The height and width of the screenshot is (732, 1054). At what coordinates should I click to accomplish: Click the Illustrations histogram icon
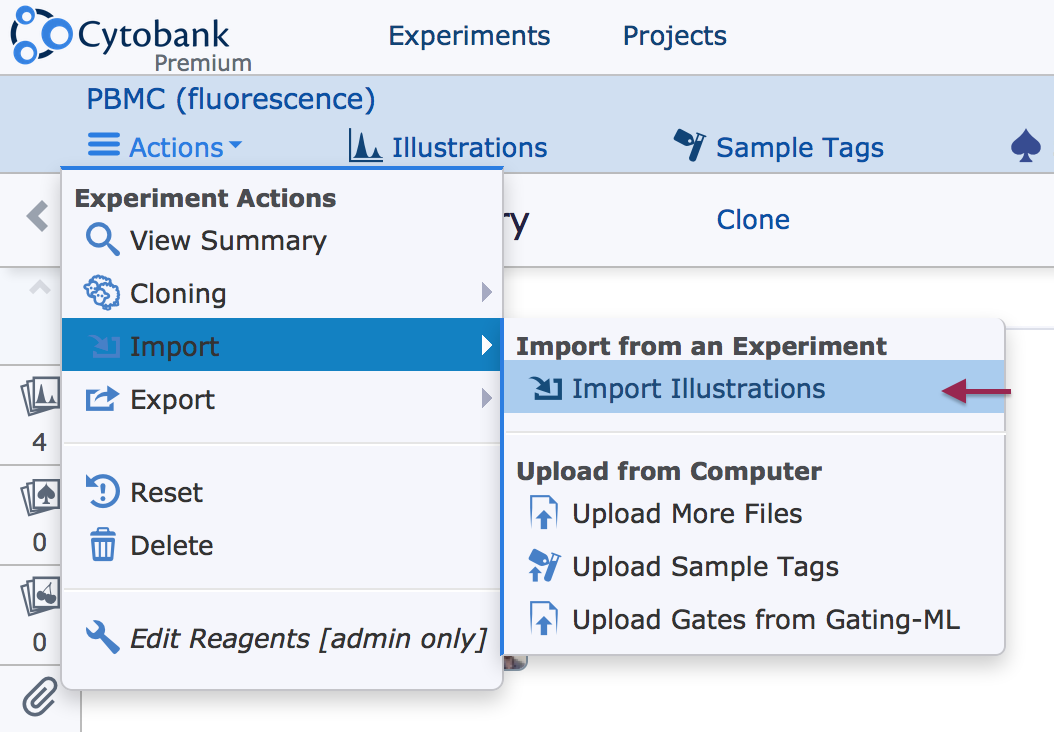(x=365, y=145)
